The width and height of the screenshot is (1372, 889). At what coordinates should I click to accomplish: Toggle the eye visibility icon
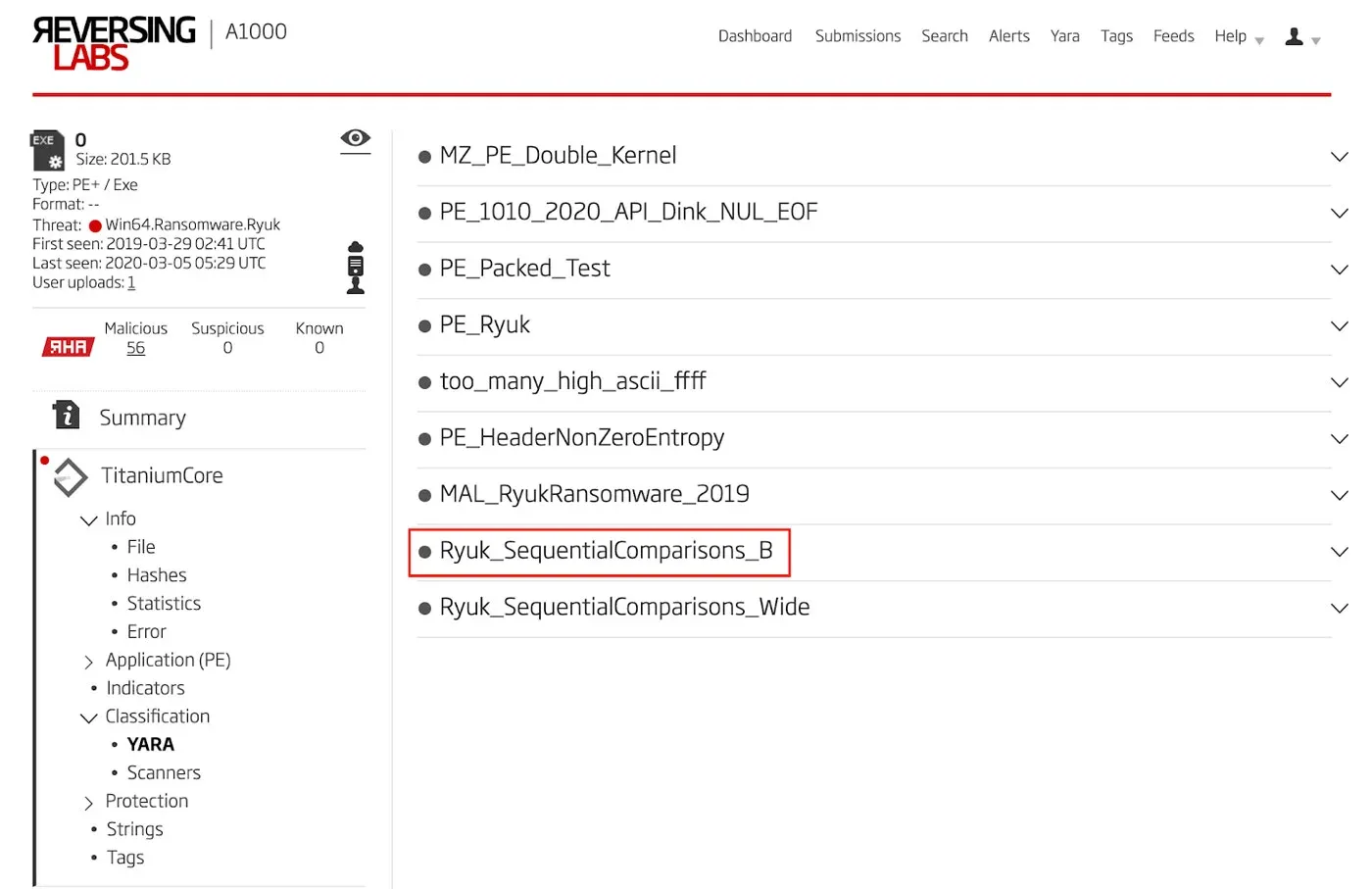tap(355, 138)
